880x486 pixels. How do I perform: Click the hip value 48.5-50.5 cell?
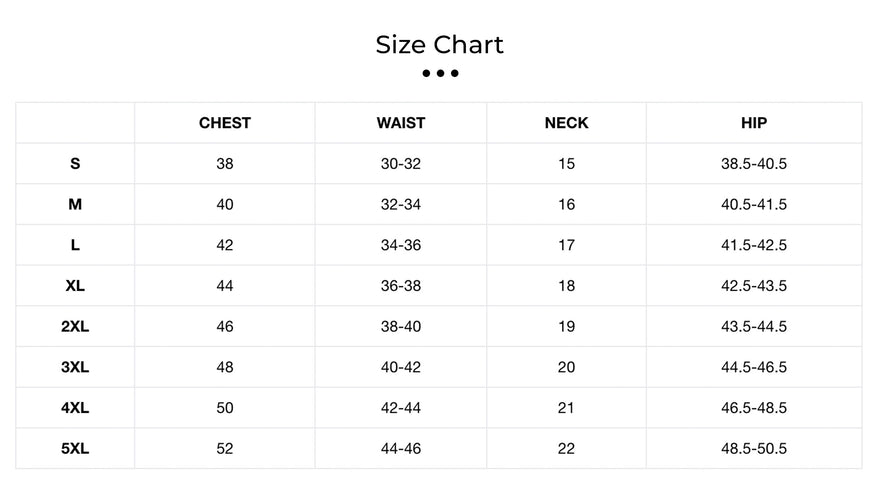click(x=754, y=448)
